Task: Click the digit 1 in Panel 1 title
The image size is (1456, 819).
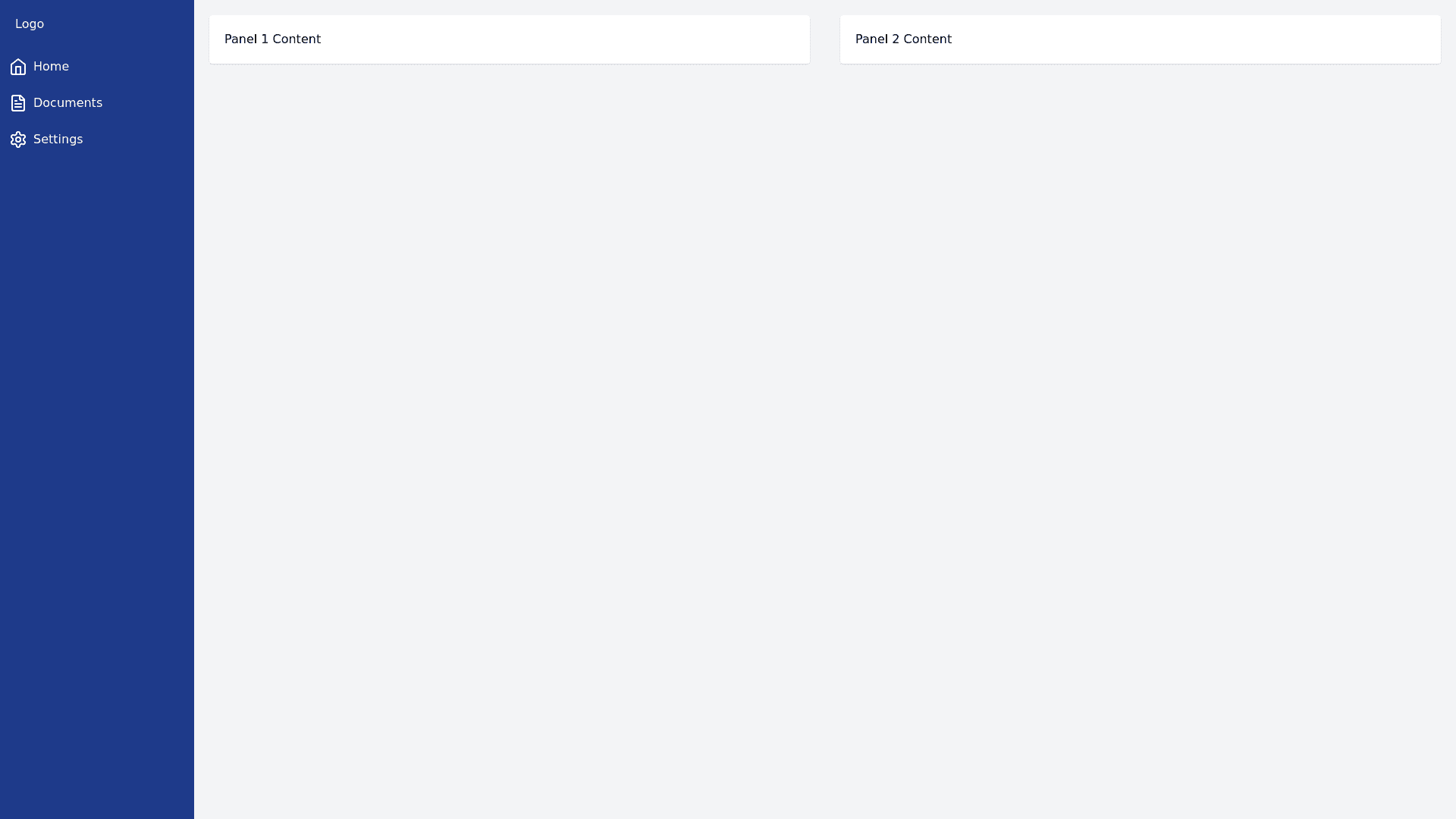Action: coord(265,39)
